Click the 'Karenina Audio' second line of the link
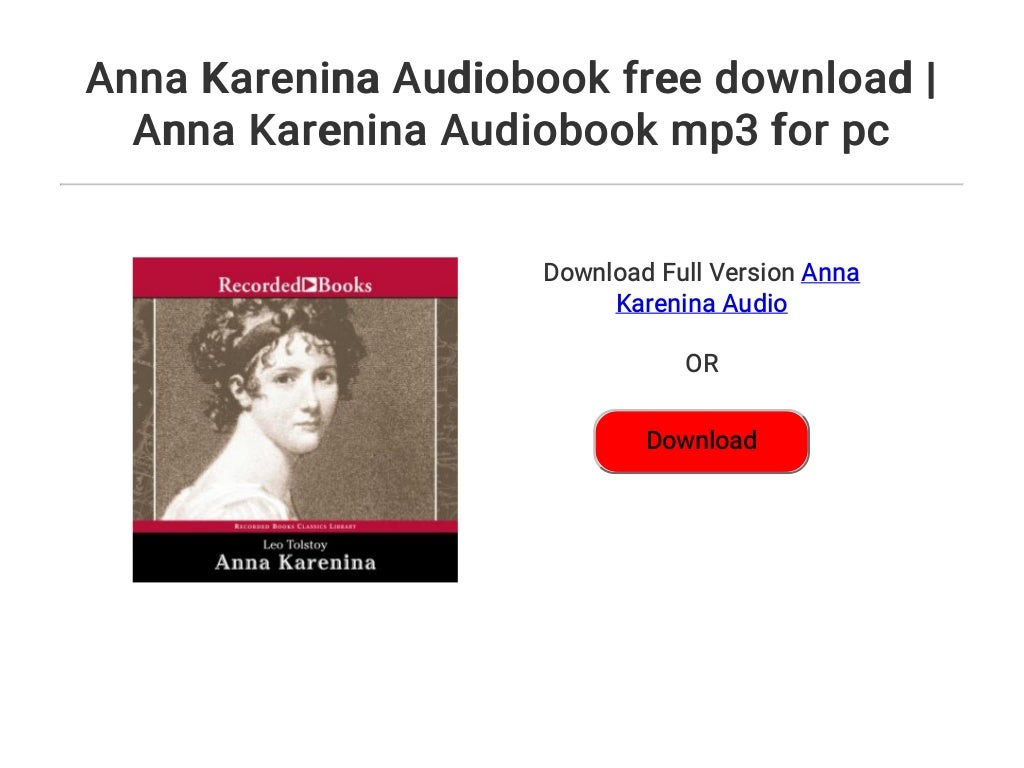The image size is (1024, 768). point(701,304)
